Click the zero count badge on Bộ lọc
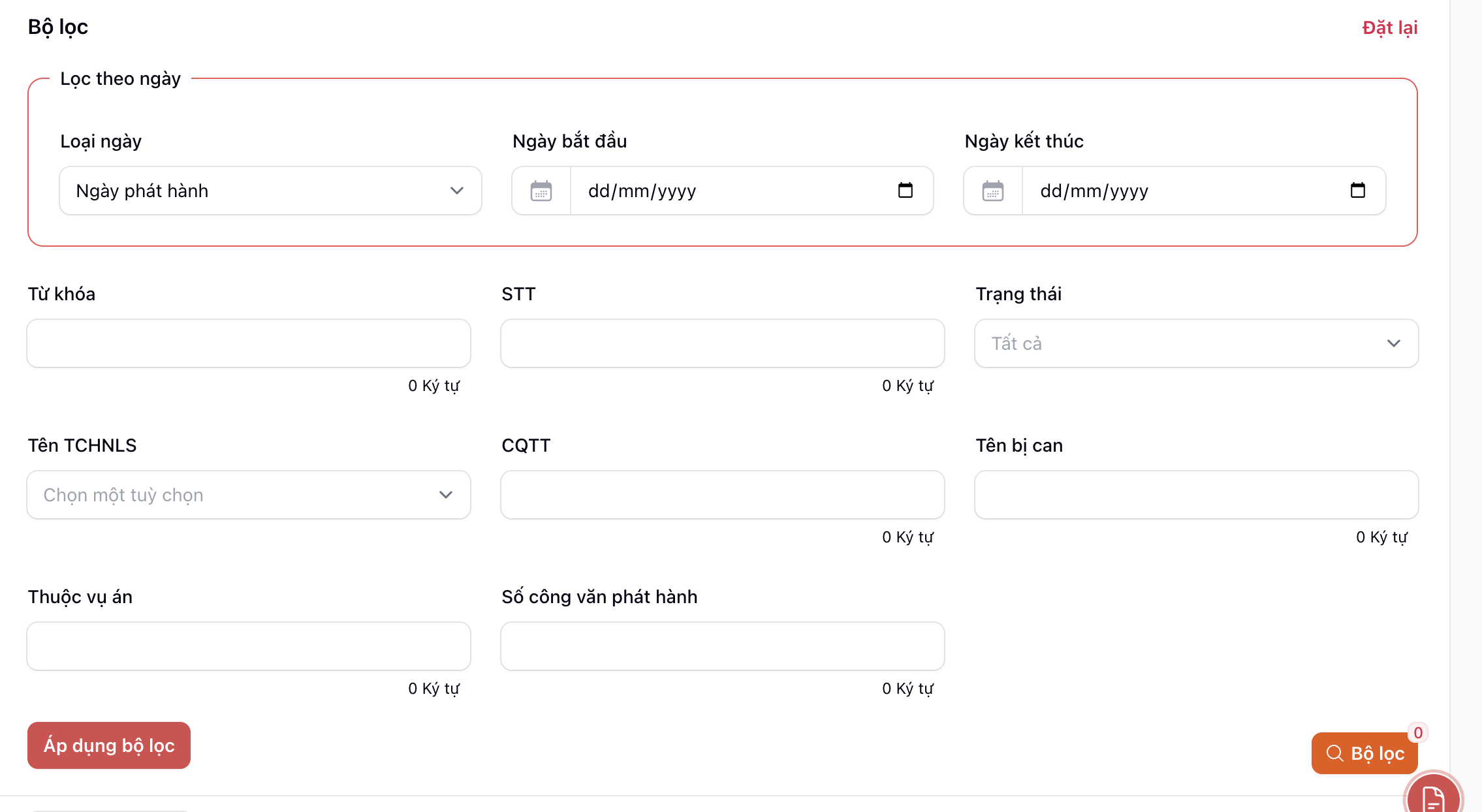1482x812 pixels. (1417, 732)
